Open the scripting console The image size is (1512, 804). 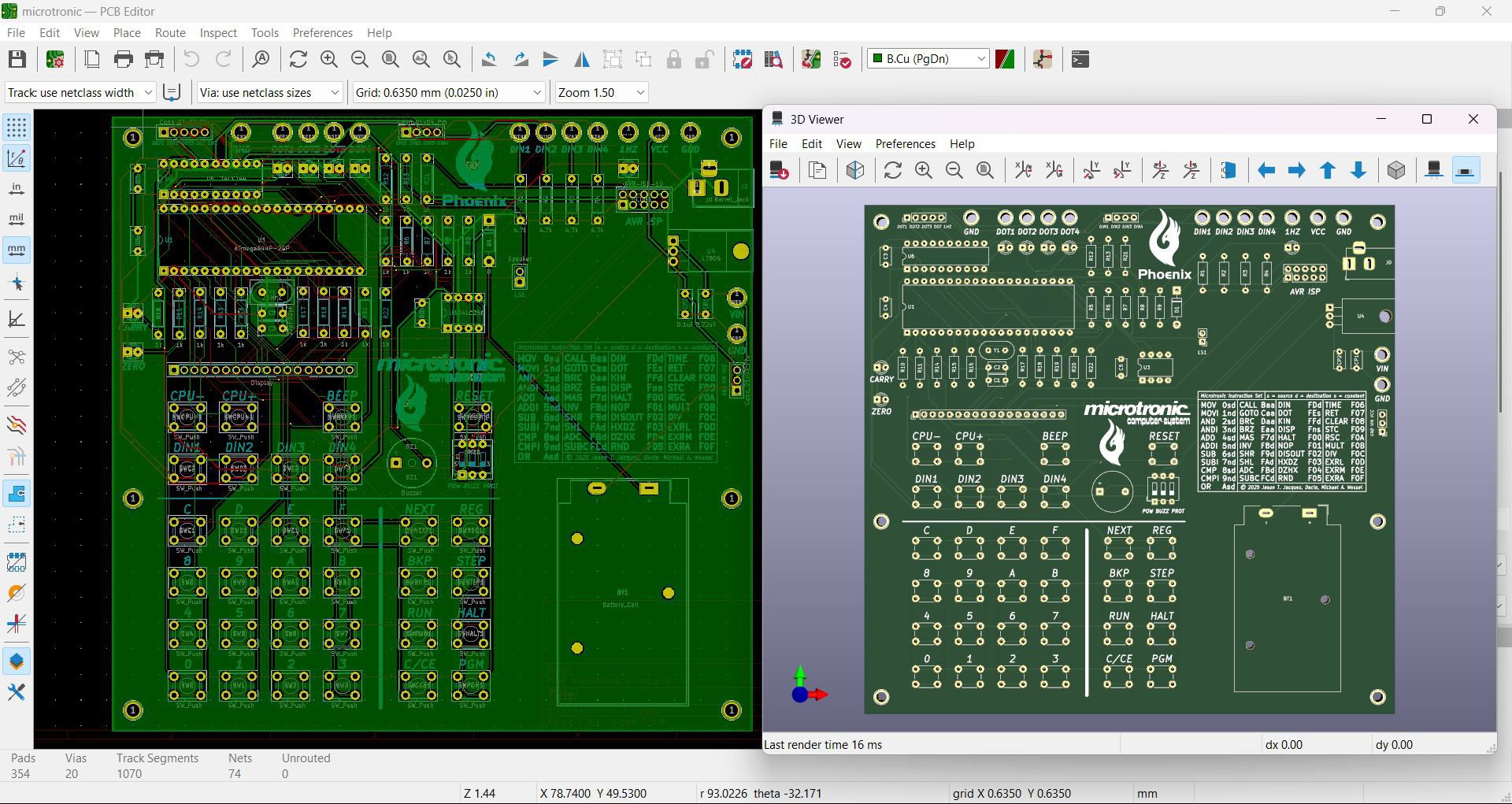click(1080, 59)
